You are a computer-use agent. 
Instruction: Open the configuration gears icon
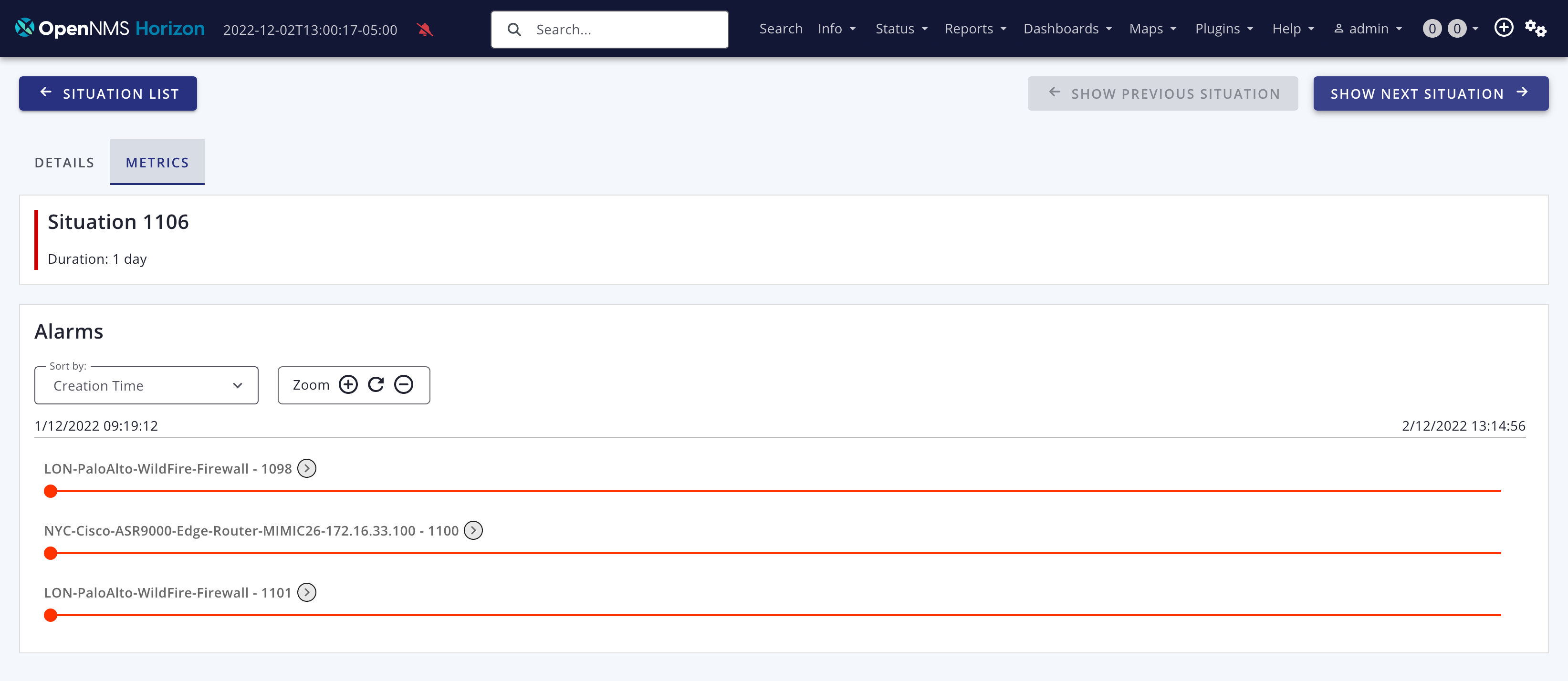pos(1535,28)
